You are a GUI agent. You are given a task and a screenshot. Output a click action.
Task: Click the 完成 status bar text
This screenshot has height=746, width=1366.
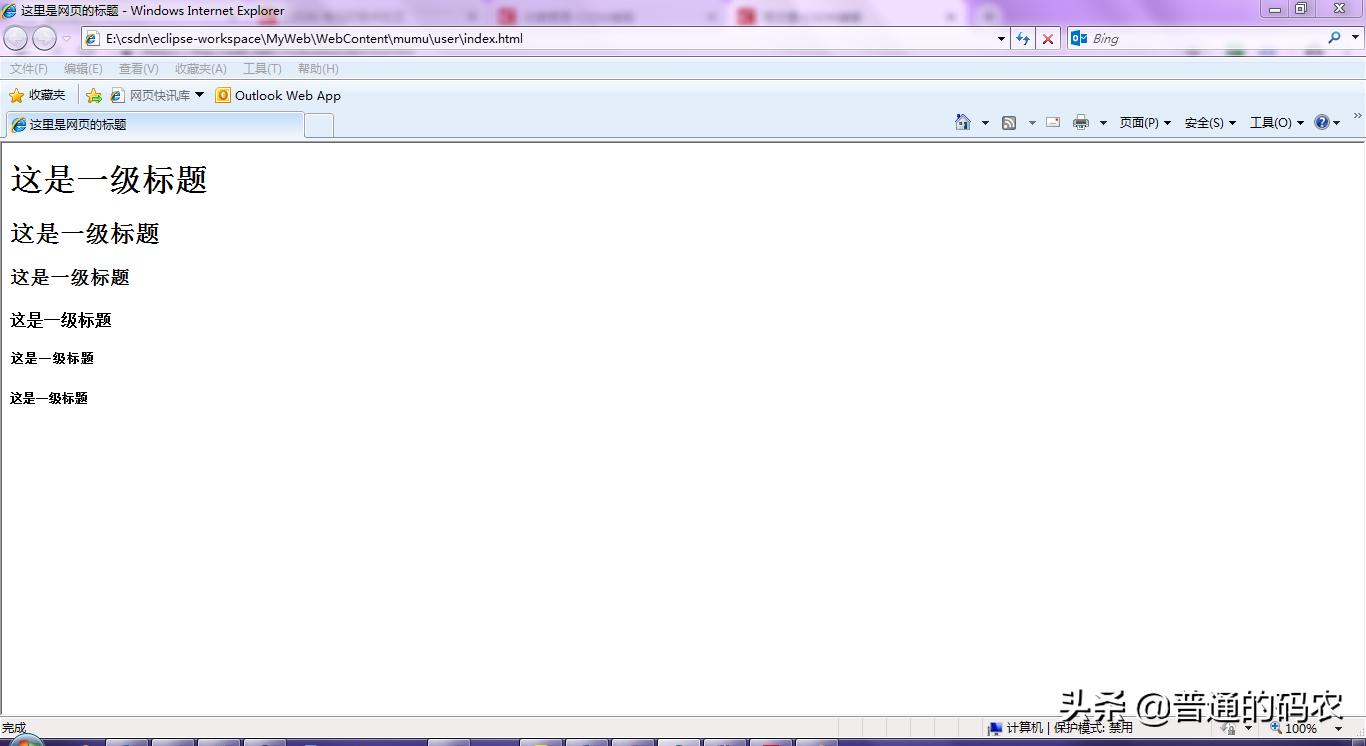point(14,728)
